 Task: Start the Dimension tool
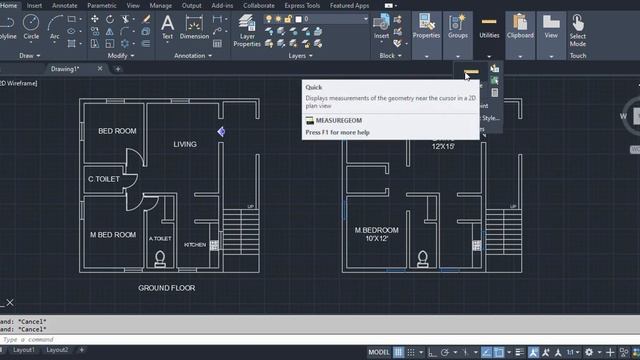pos(194,27)
